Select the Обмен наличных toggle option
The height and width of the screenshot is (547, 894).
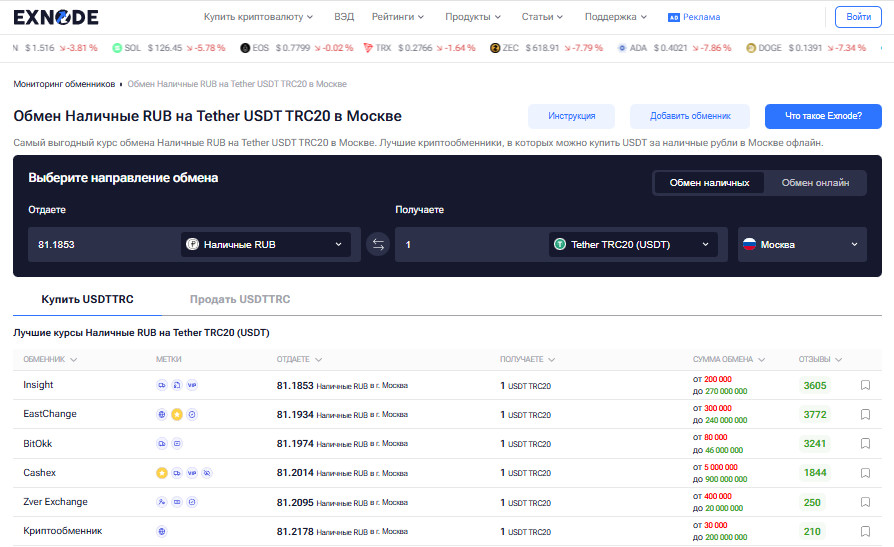(x=709, y=183)
